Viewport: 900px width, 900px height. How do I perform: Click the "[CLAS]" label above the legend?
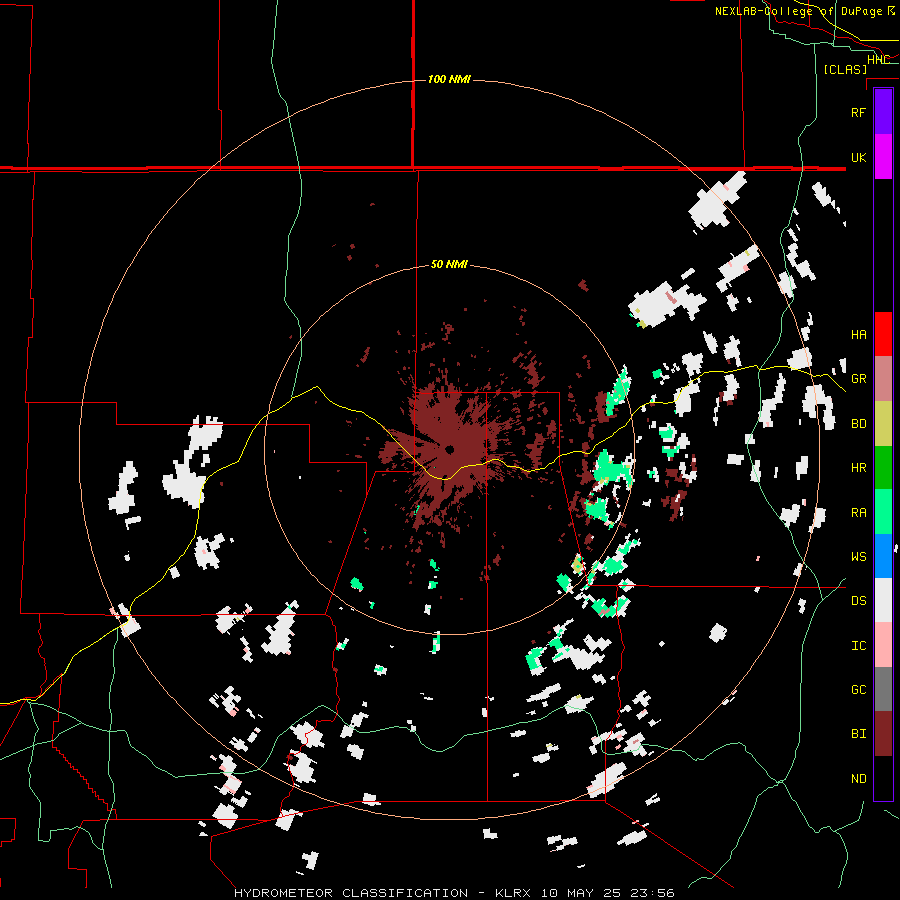(845, 70)
